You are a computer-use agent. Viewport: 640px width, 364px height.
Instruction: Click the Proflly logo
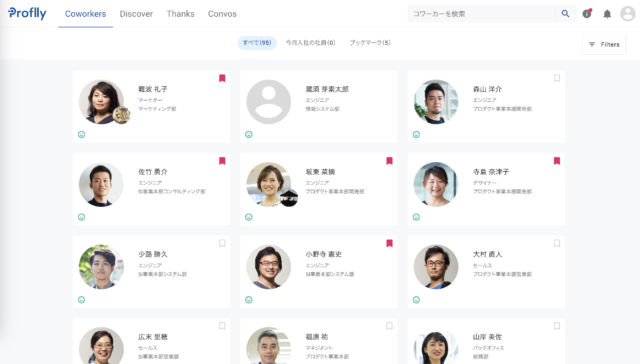27,13
